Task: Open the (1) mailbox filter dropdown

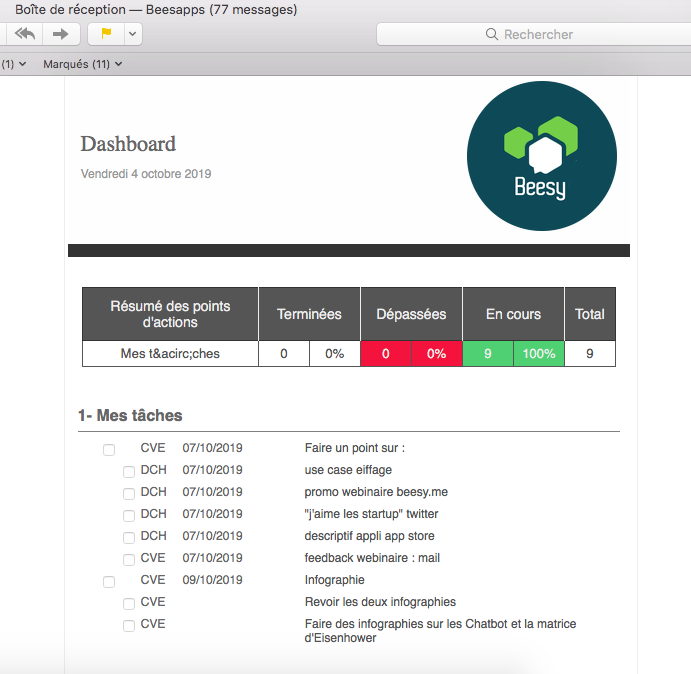Action: coord(14,64)
